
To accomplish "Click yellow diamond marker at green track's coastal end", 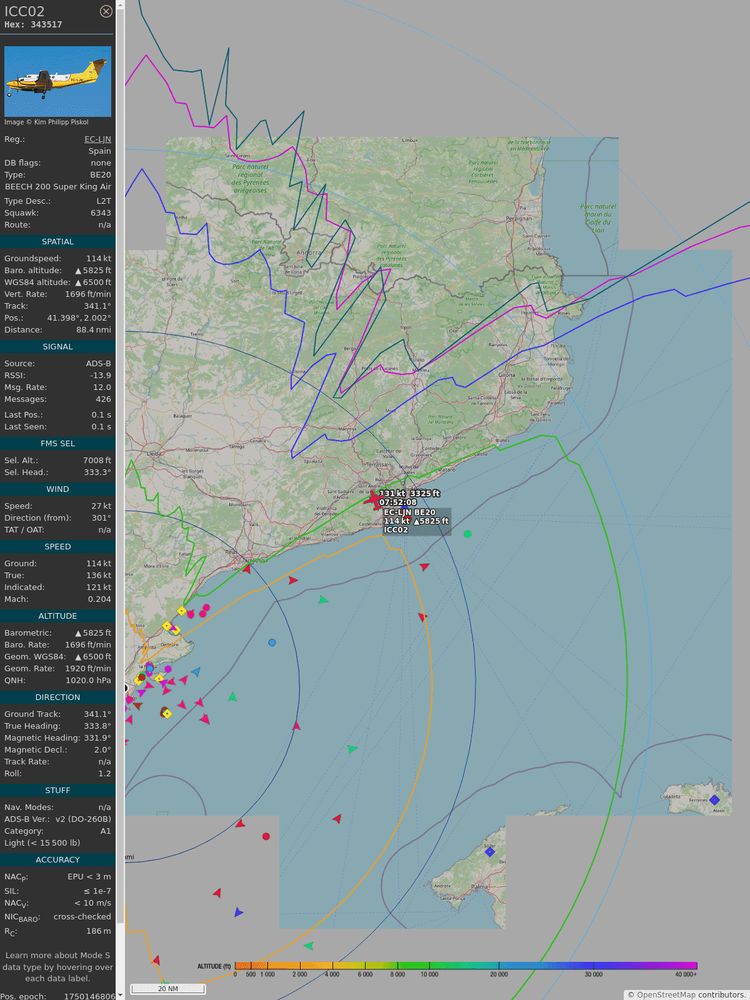I will coord(182,611).
